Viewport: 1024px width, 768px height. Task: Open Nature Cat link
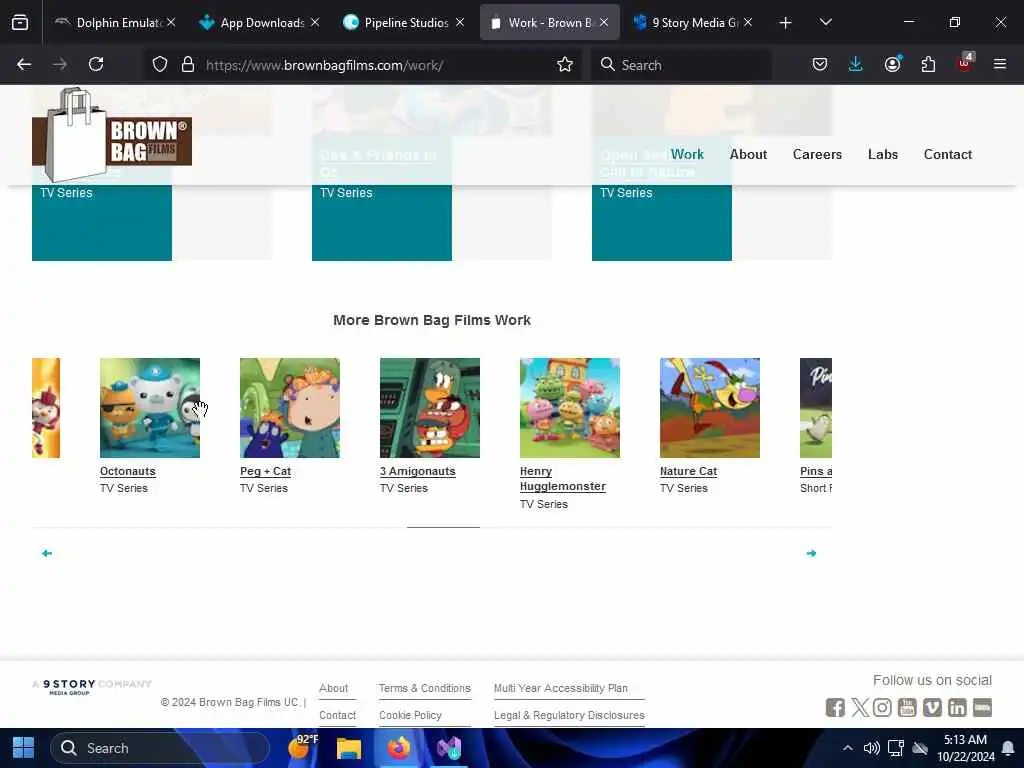click(688, 472)
